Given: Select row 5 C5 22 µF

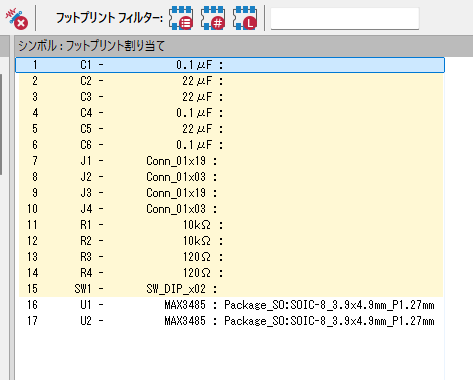Looking at the screenshot, I should point(230,129).
